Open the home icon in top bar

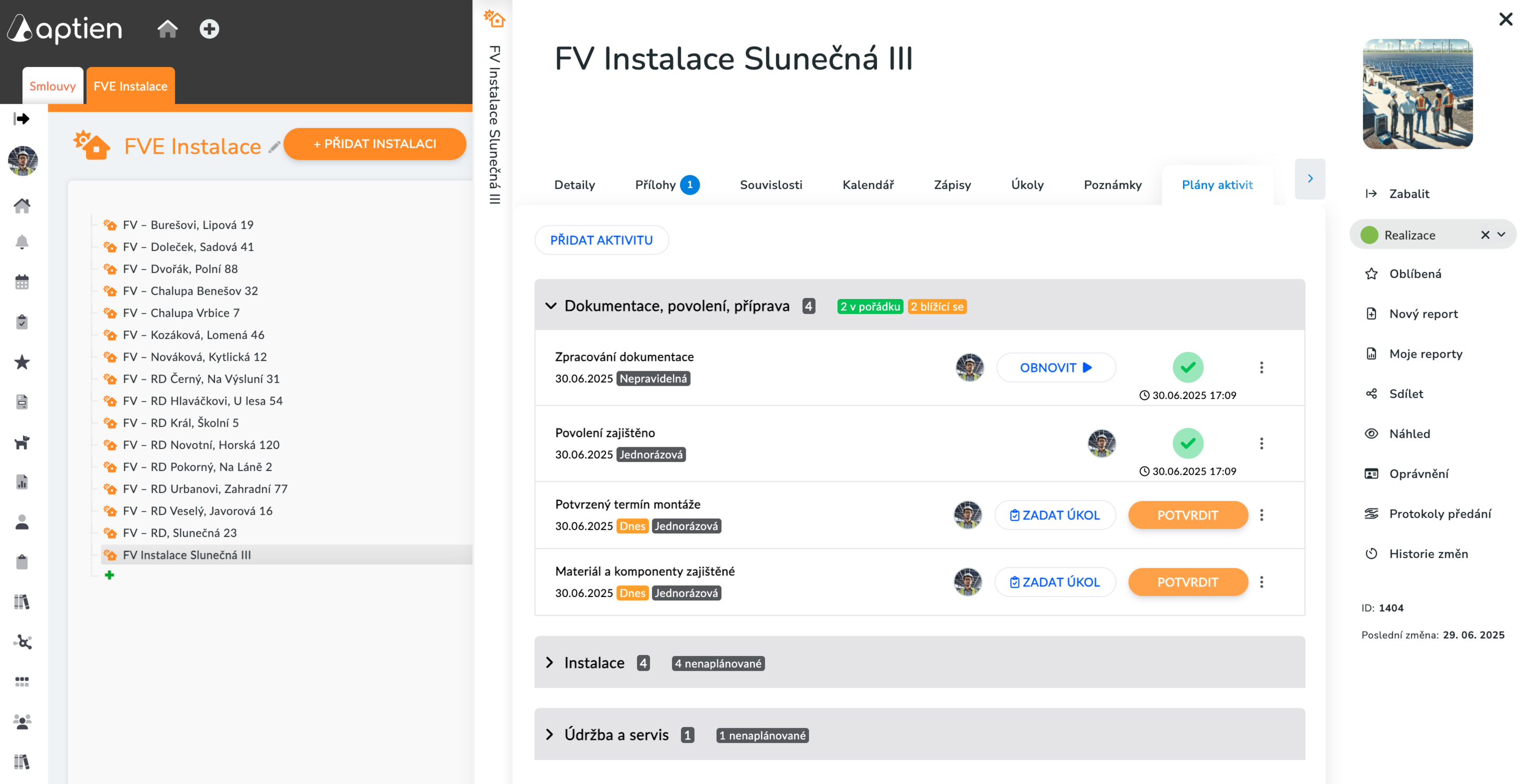tap(167, 29)
